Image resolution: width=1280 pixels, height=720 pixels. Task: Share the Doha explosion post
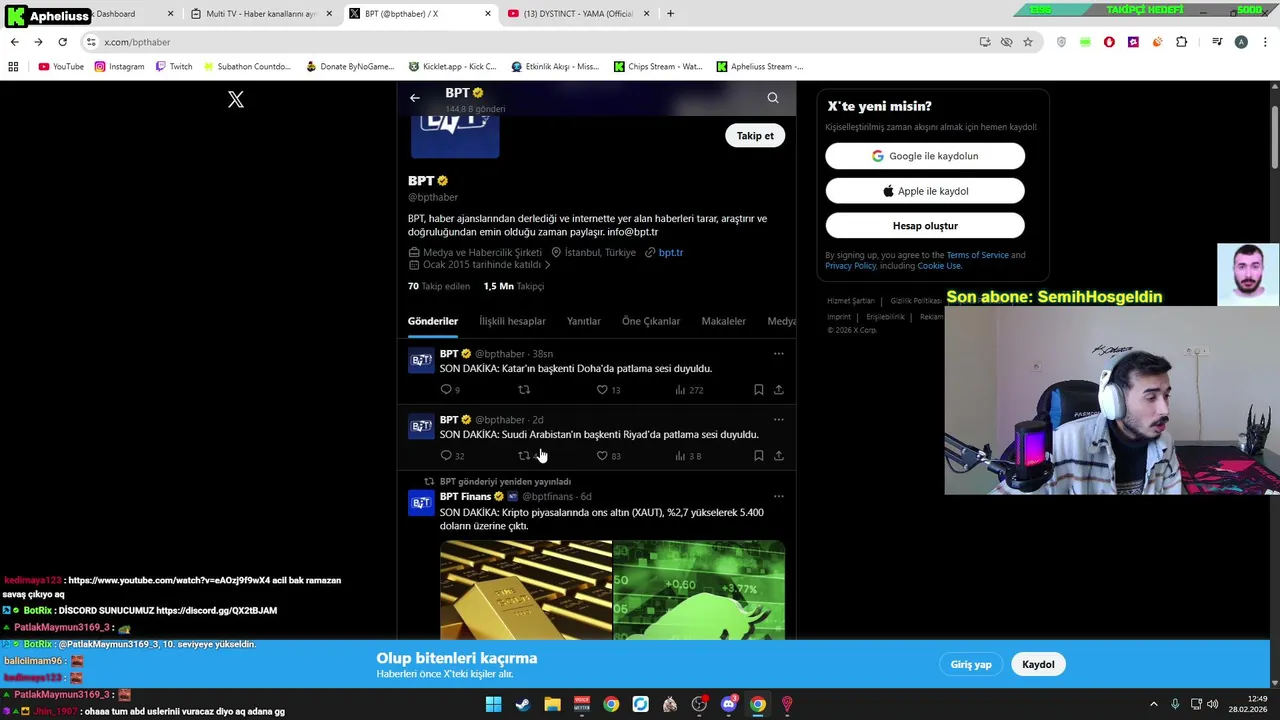tap(779, 390)
